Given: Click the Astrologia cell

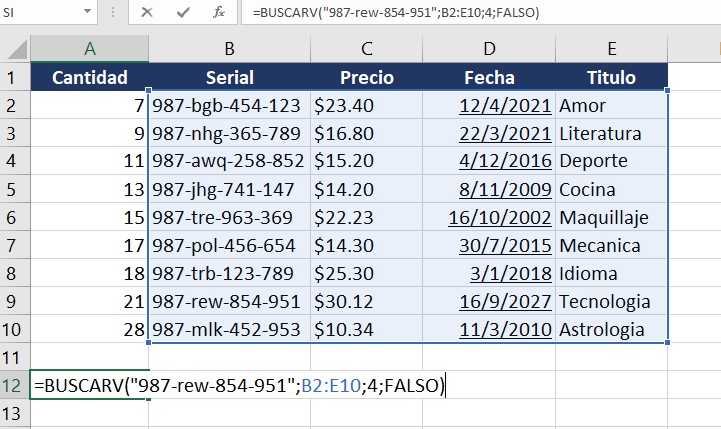Looking at the screenshot, I should click(611, 329).
